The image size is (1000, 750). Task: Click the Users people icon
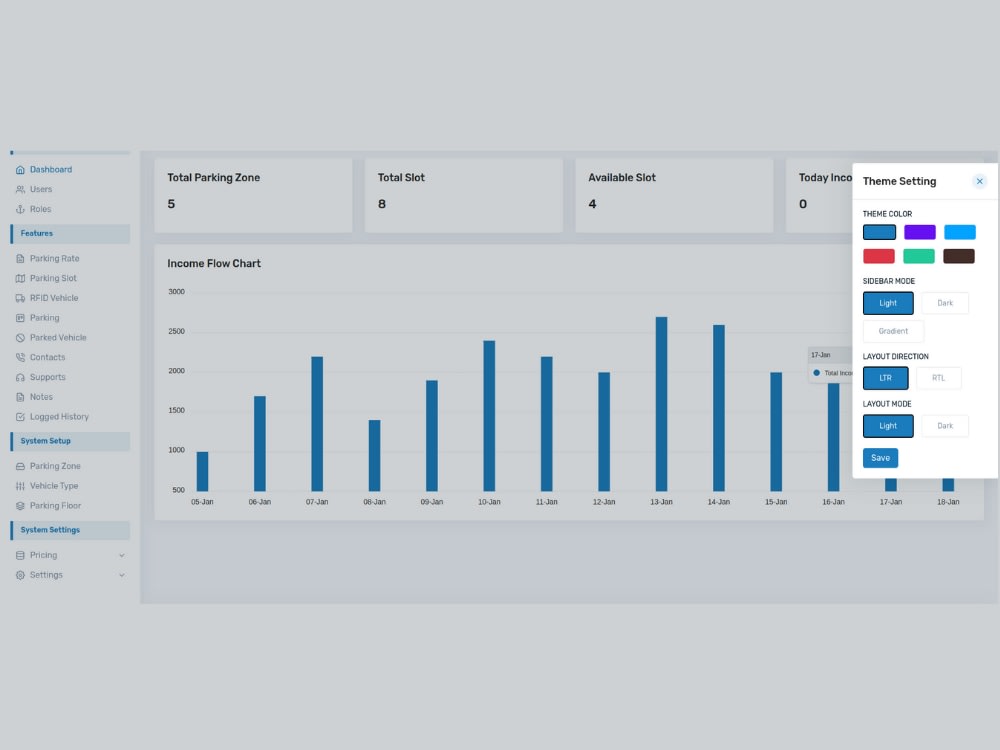20,189
